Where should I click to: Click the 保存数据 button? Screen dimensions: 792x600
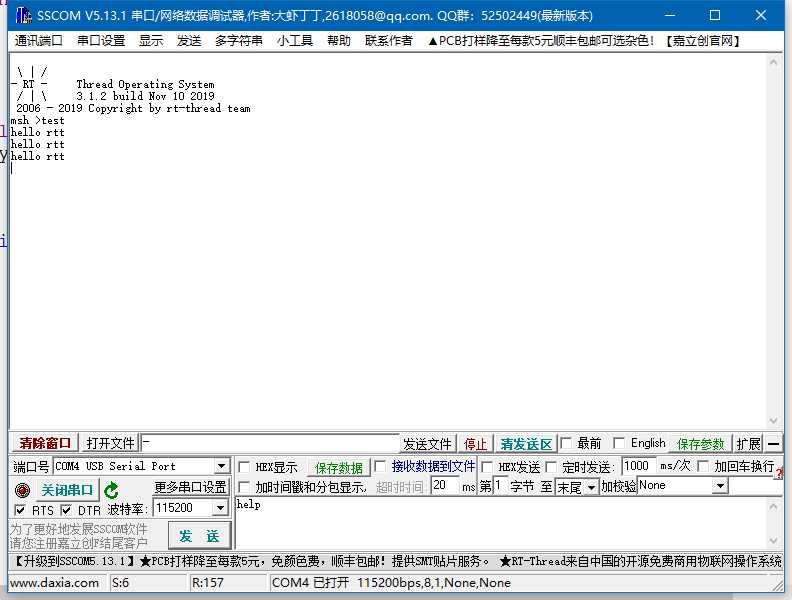coord(338,468)
